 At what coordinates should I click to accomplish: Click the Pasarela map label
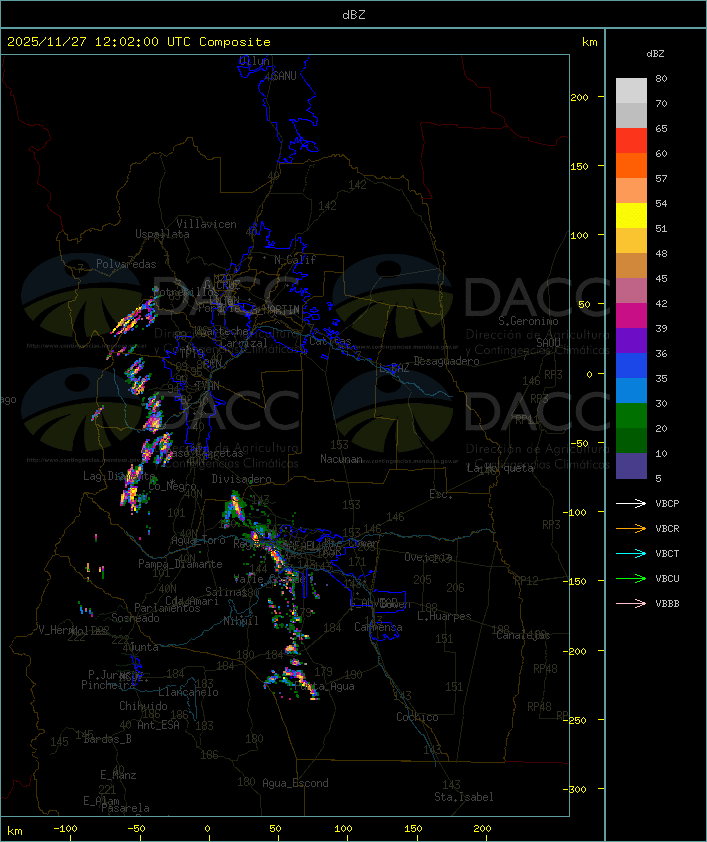click(x=126, y=808)
